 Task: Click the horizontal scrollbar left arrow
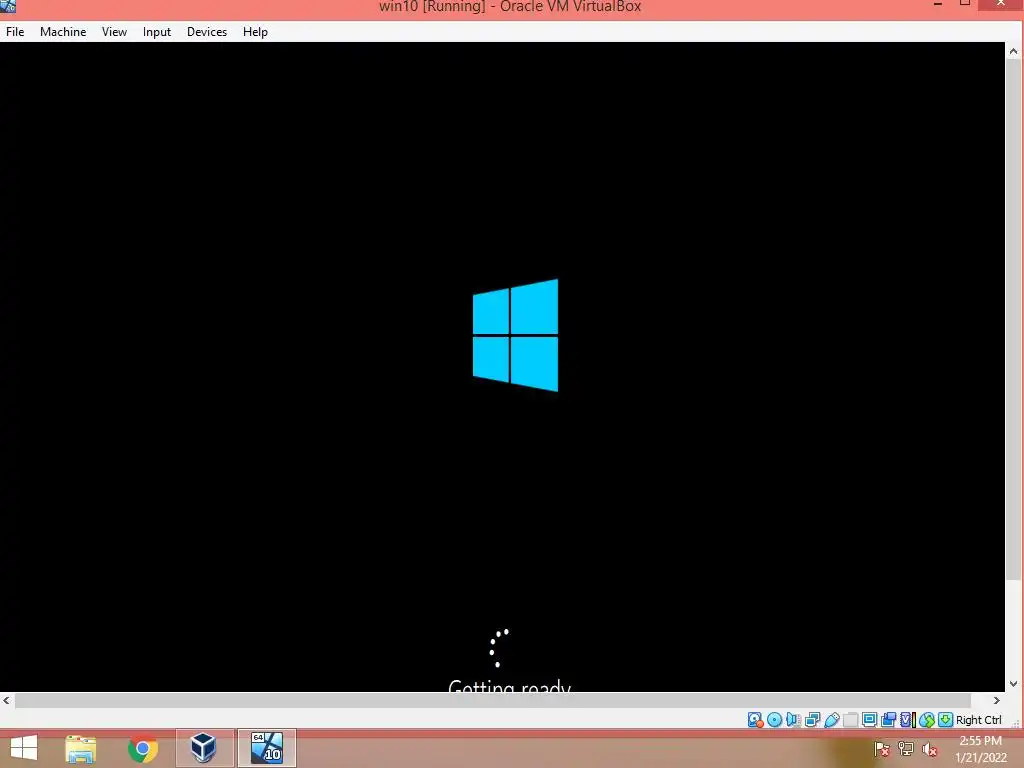click(x=7, y=700)
